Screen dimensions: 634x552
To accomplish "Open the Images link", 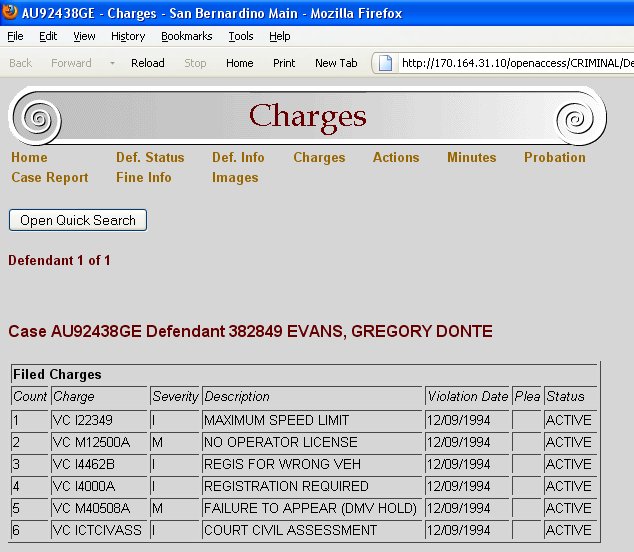I will [x=235, y=177].
